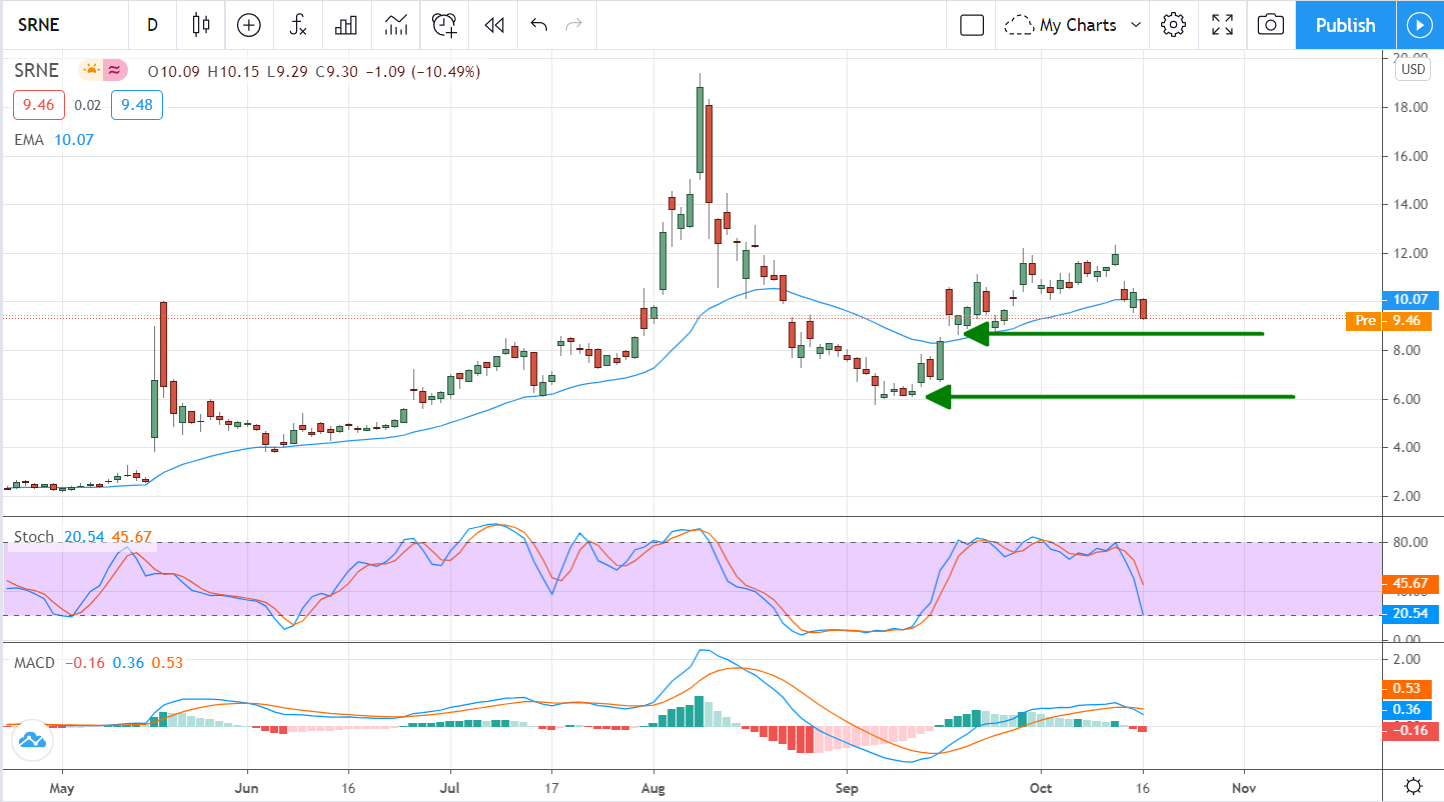1444x802 pixels.
Task: Take a chart snapshot with the camera icon
Action: pos(1270,25)
